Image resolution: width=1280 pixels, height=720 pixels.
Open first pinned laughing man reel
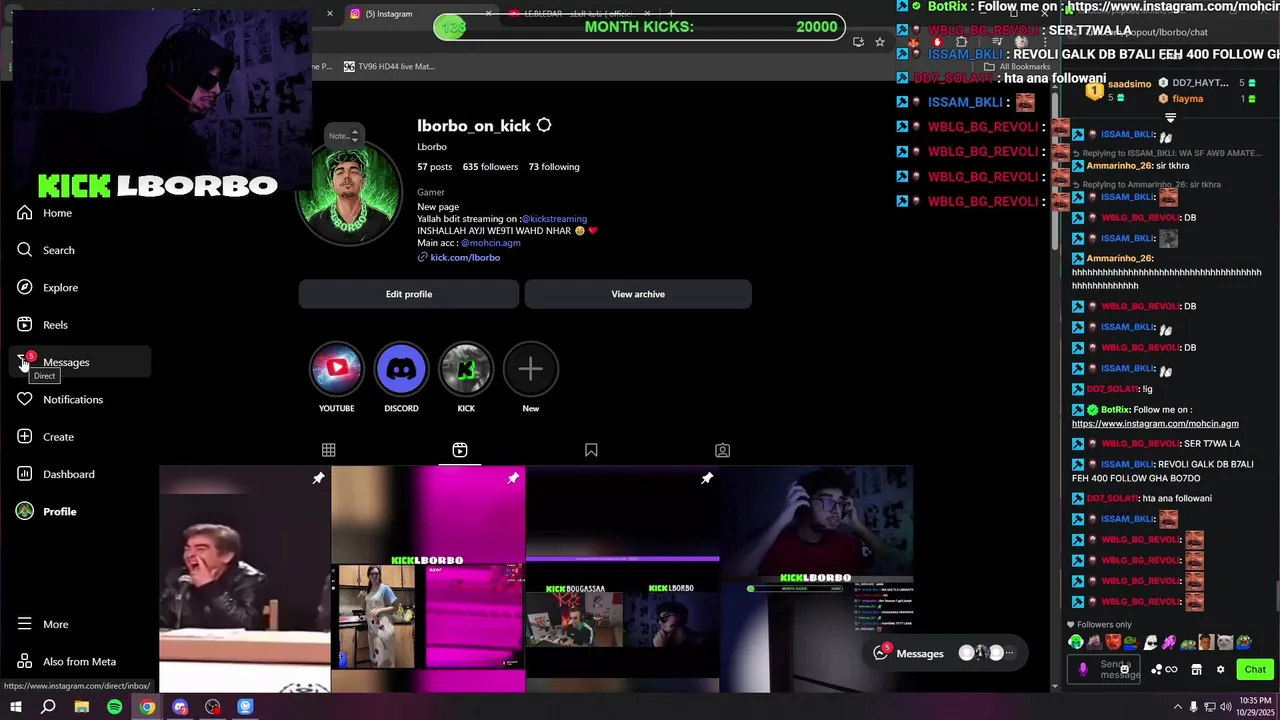pos(245,579)
